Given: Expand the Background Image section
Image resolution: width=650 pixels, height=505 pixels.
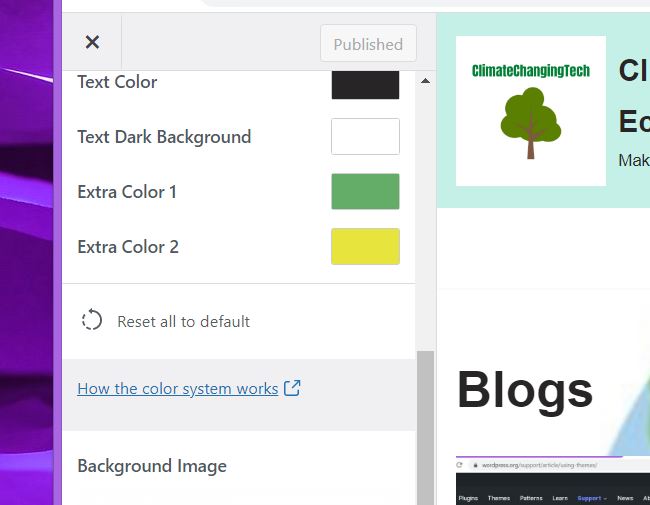Looking at the screenshot, I should click(152, 466).
